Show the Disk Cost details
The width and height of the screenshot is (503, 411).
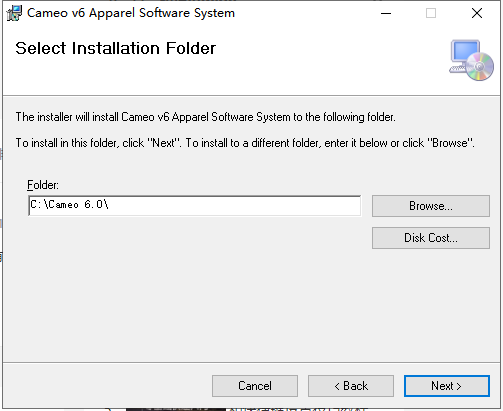point(431,238)
